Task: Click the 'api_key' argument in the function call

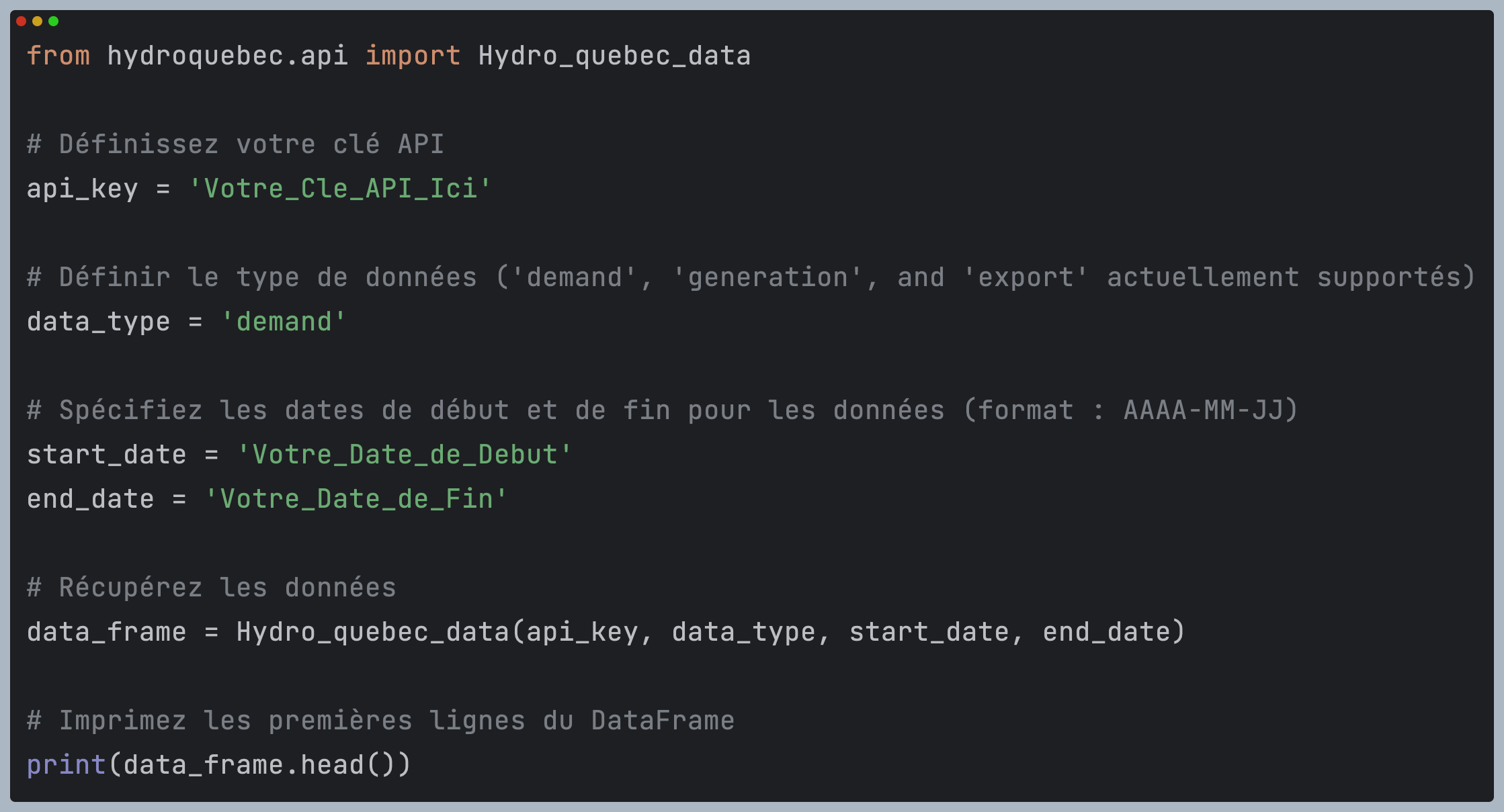Action: click(582, 632)
